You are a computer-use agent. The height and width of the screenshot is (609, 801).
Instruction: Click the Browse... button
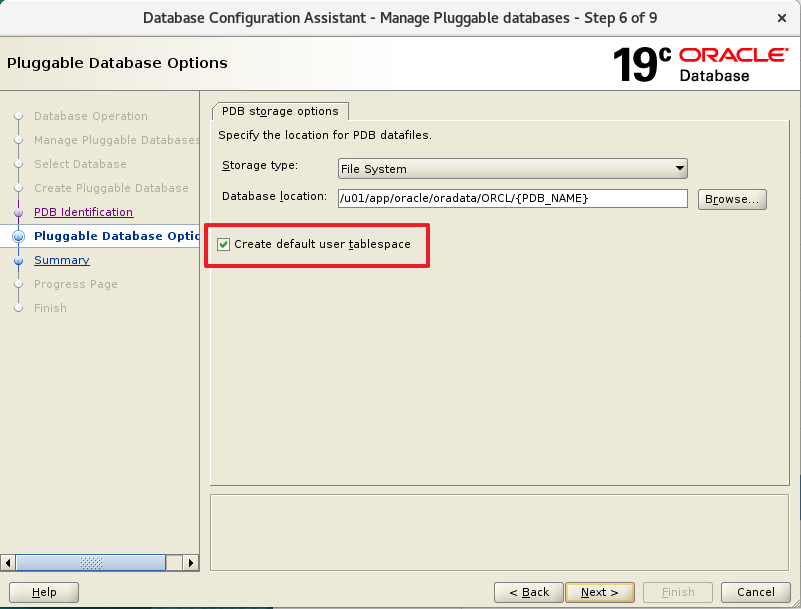[x=732, y=199]
